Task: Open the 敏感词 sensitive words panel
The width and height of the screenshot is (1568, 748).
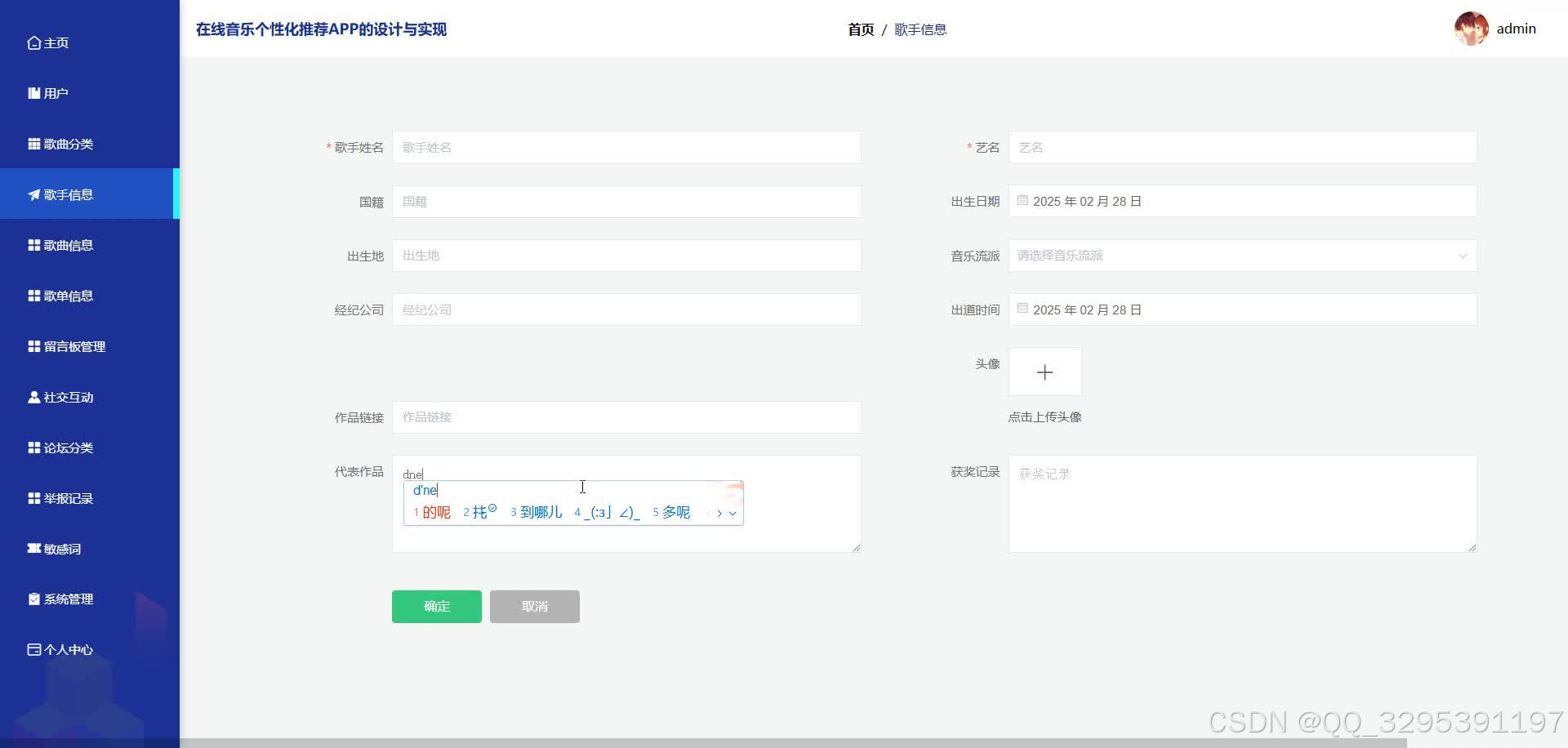Action: tap(33, 549)
